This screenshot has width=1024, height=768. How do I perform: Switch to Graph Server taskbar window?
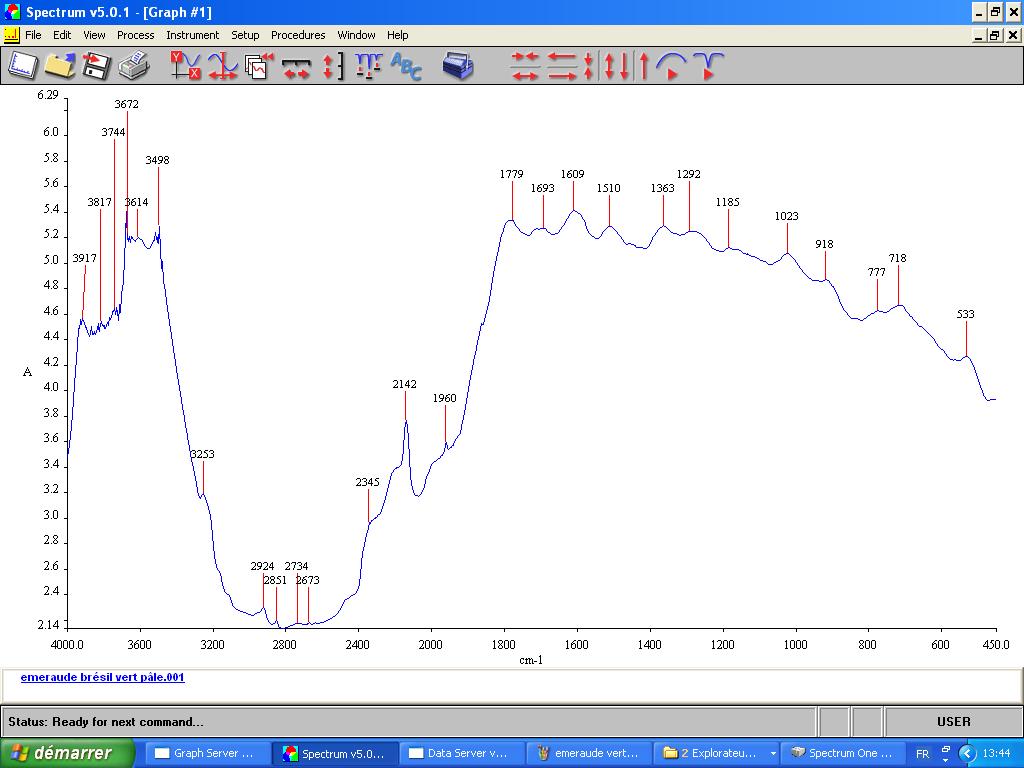(206, 754)
